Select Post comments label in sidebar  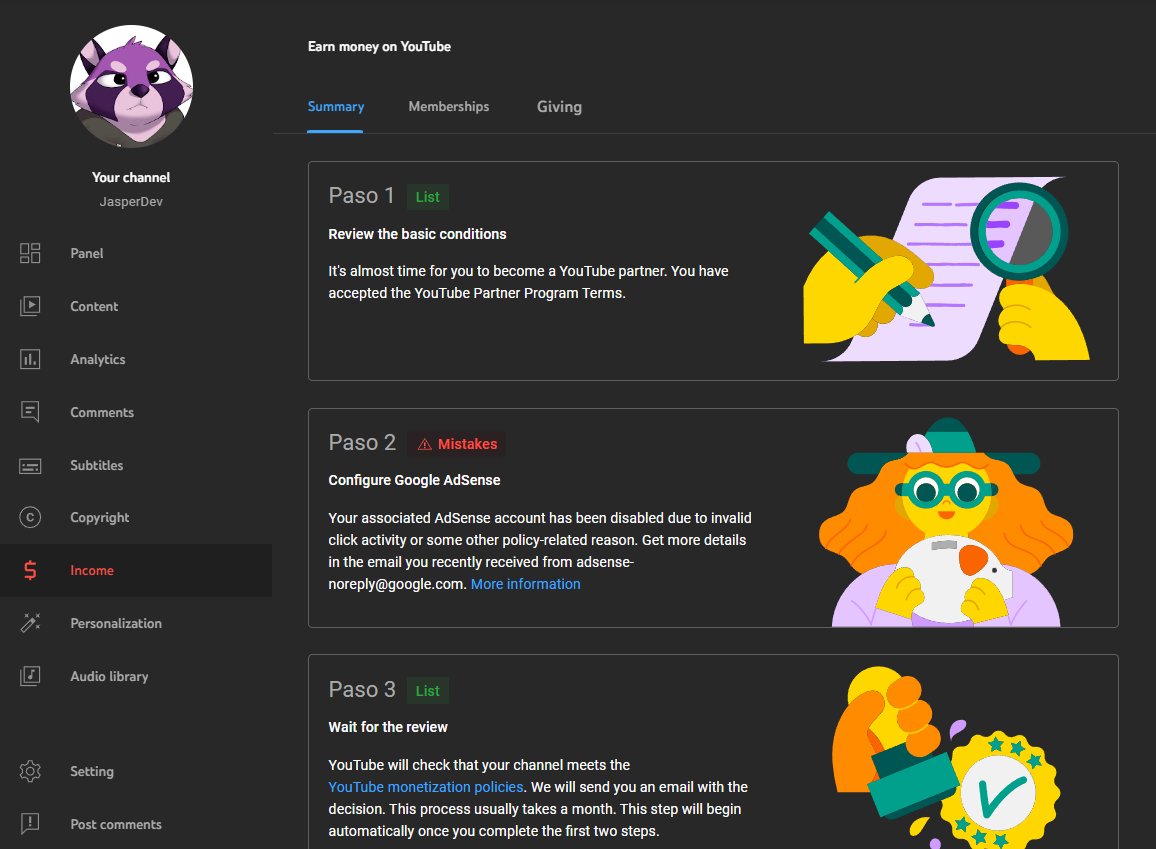tap(116, 825)
